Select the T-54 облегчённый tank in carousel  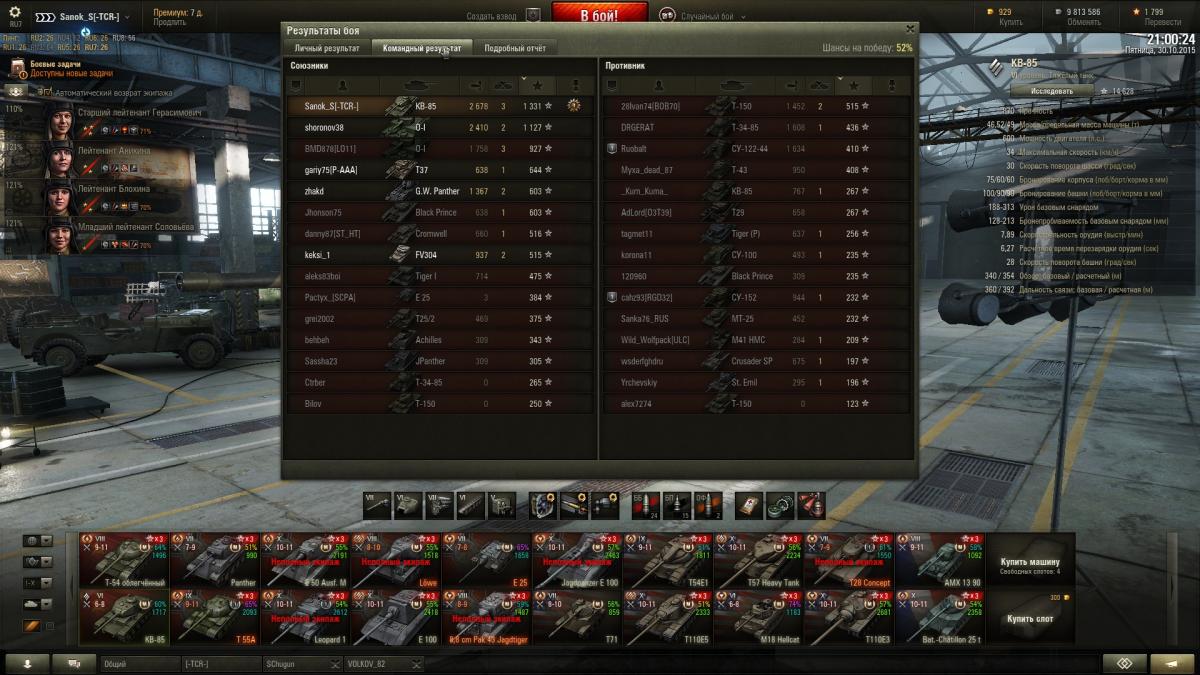[x=124, y=560]
